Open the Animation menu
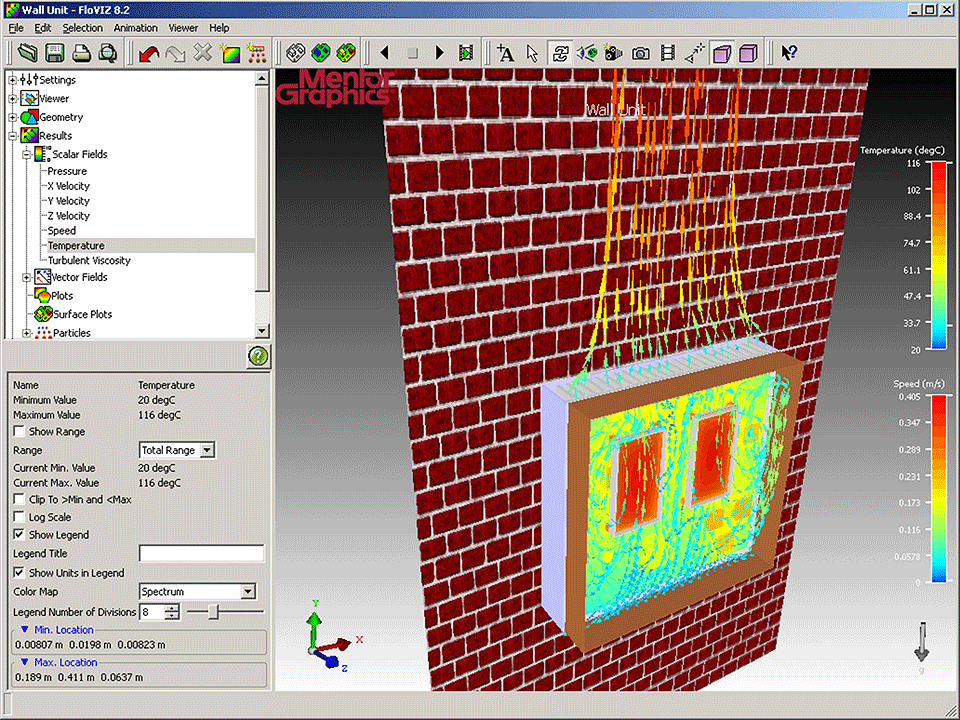960x720 pixels. tap(135, 28)
